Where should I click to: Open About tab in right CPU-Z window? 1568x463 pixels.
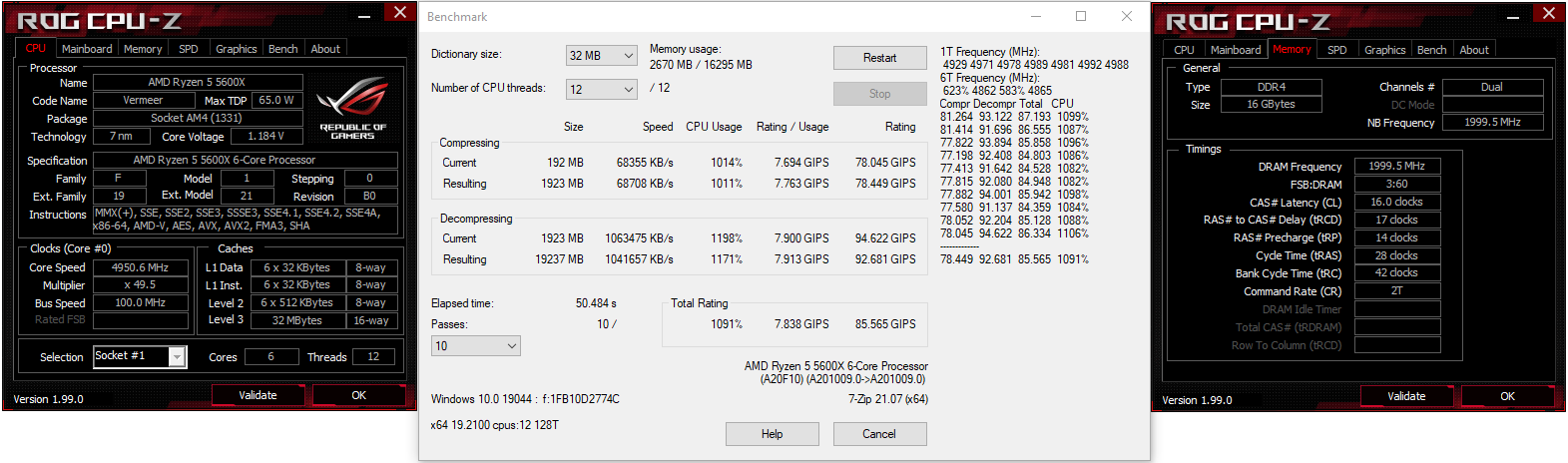click(x=1474, y=50)
